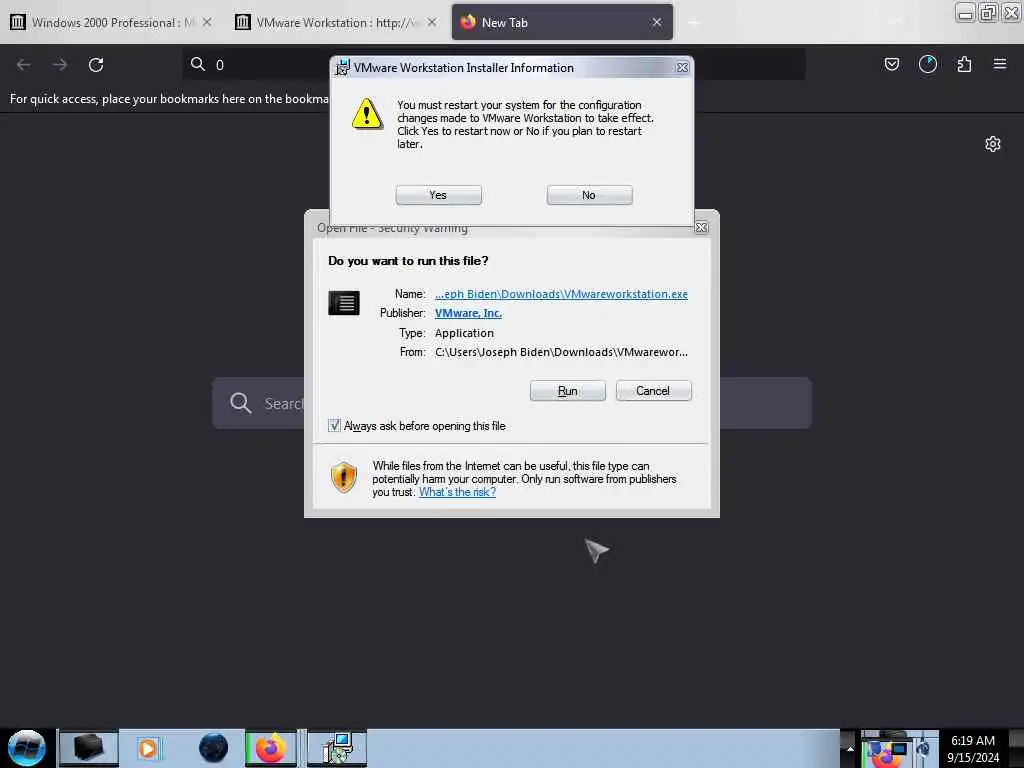The image size is (1024, 768).
Task: Click the VMware installer title bar icon
Action: [342, 67]
